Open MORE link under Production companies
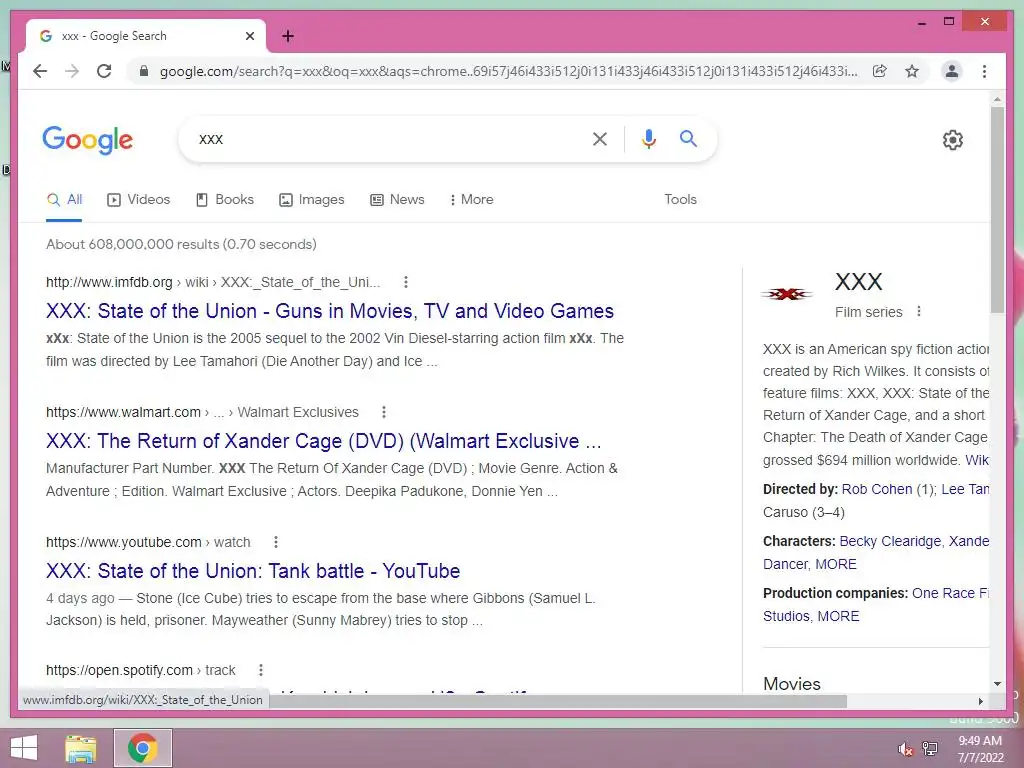The image size is (1024, 768). pos(839,616)
